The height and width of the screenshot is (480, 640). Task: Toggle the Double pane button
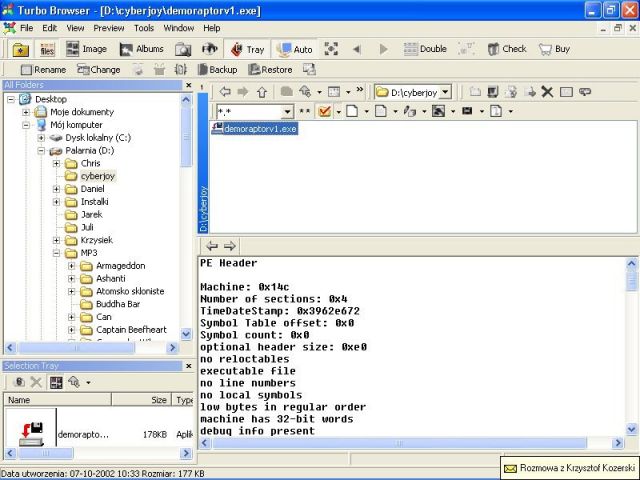pos(425,49)
